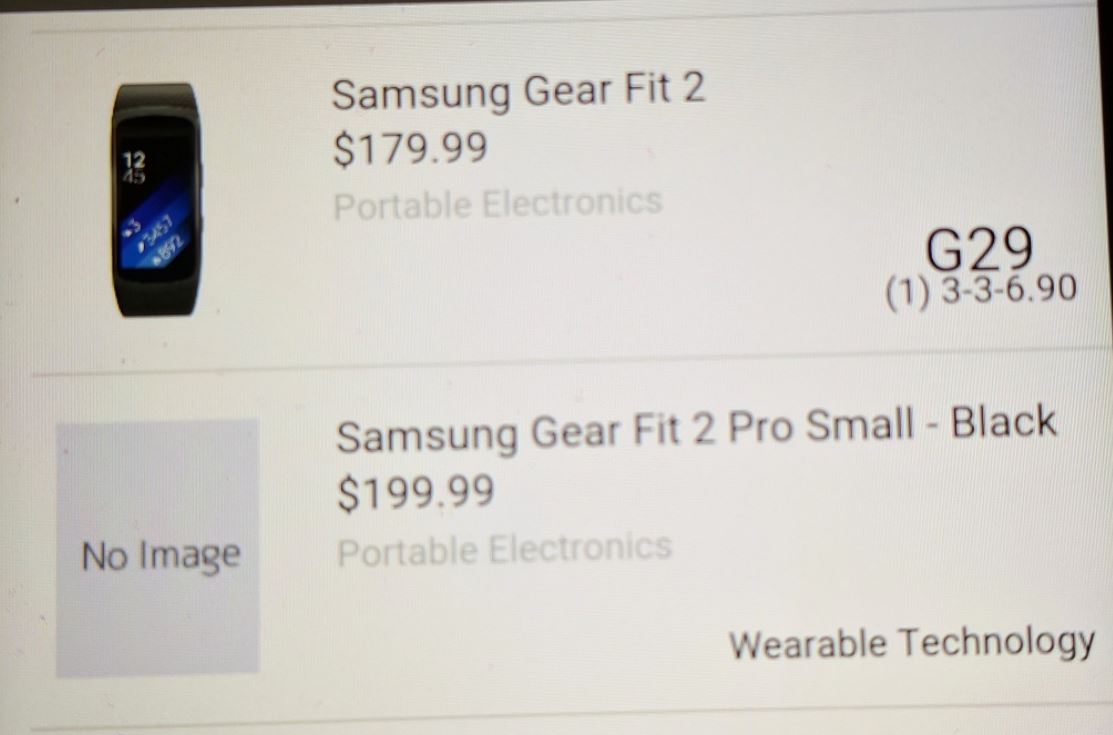Select Portable Electronics category under Gear Fit 2
The width and height of the screenshot is (1113, 735).
pos(498,204)
